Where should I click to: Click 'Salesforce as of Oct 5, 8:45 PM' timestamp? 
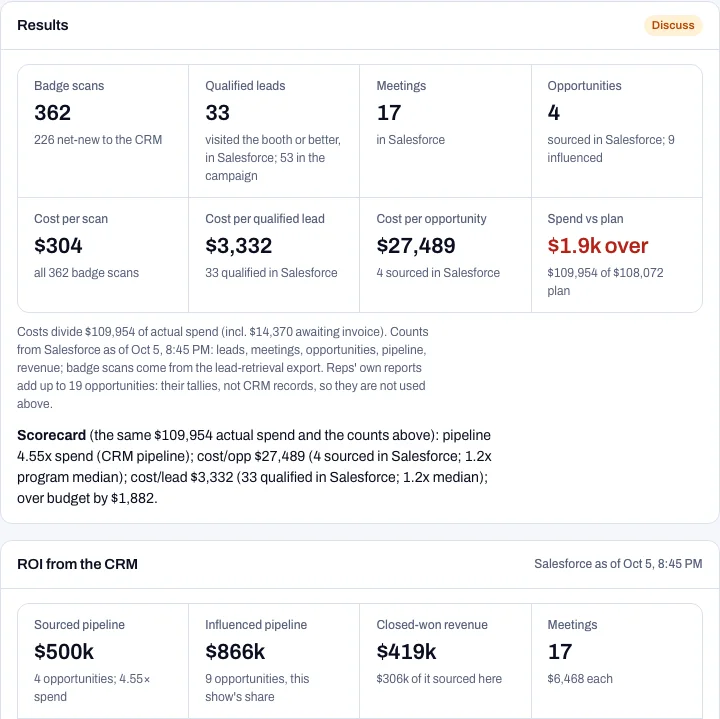coord(618,564)
